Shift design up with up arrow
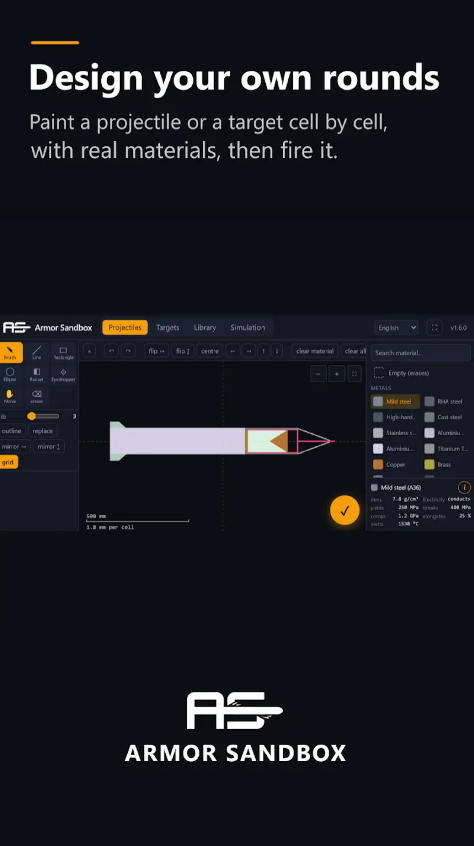This screenshot has height=846, width=474. coord(263,351)
